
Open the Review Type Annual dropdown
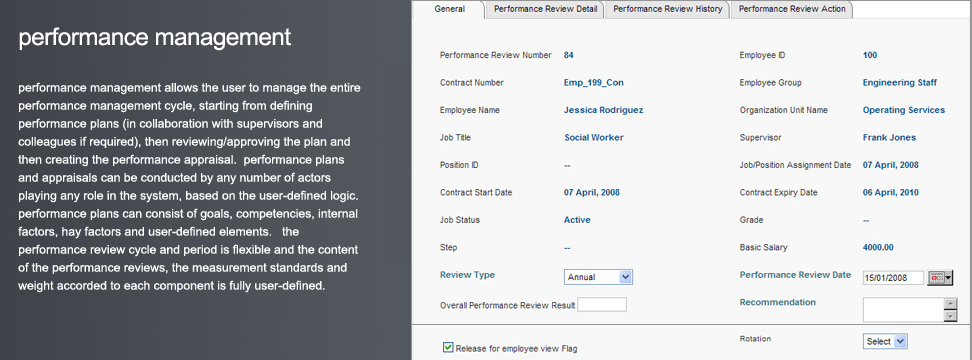(598, 277)
